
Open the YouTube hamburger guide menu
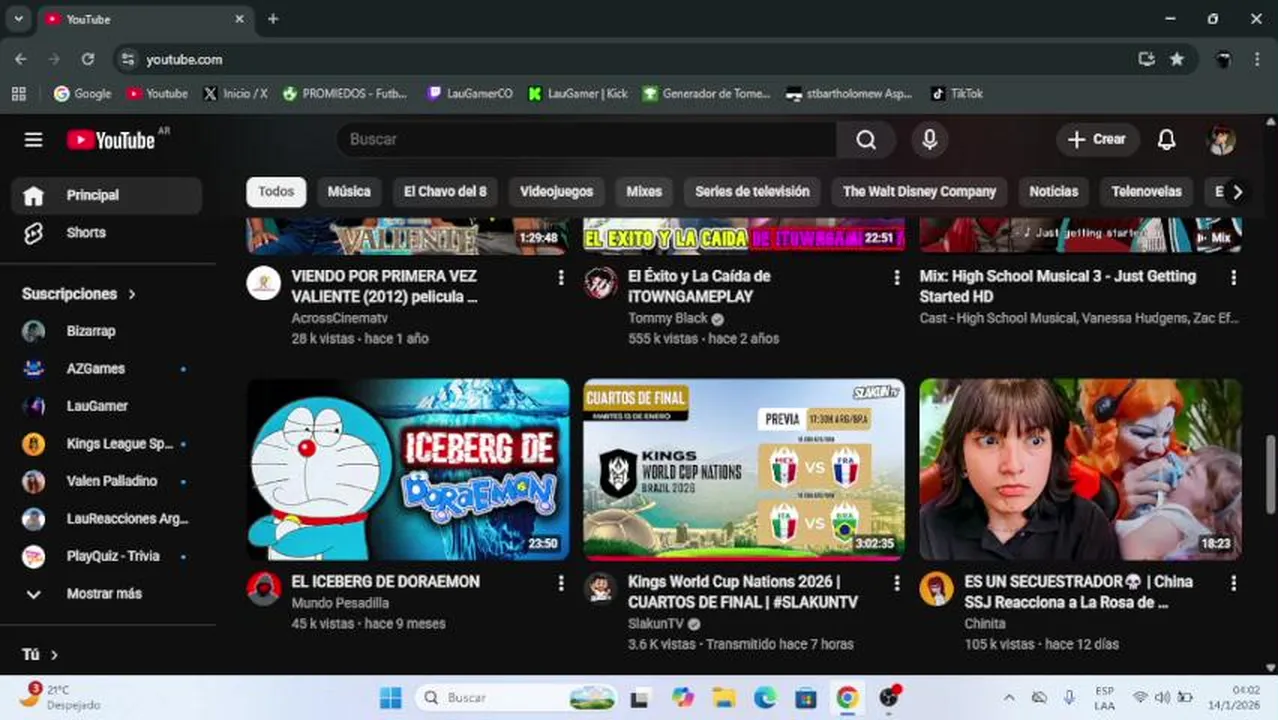click(33, 140)
